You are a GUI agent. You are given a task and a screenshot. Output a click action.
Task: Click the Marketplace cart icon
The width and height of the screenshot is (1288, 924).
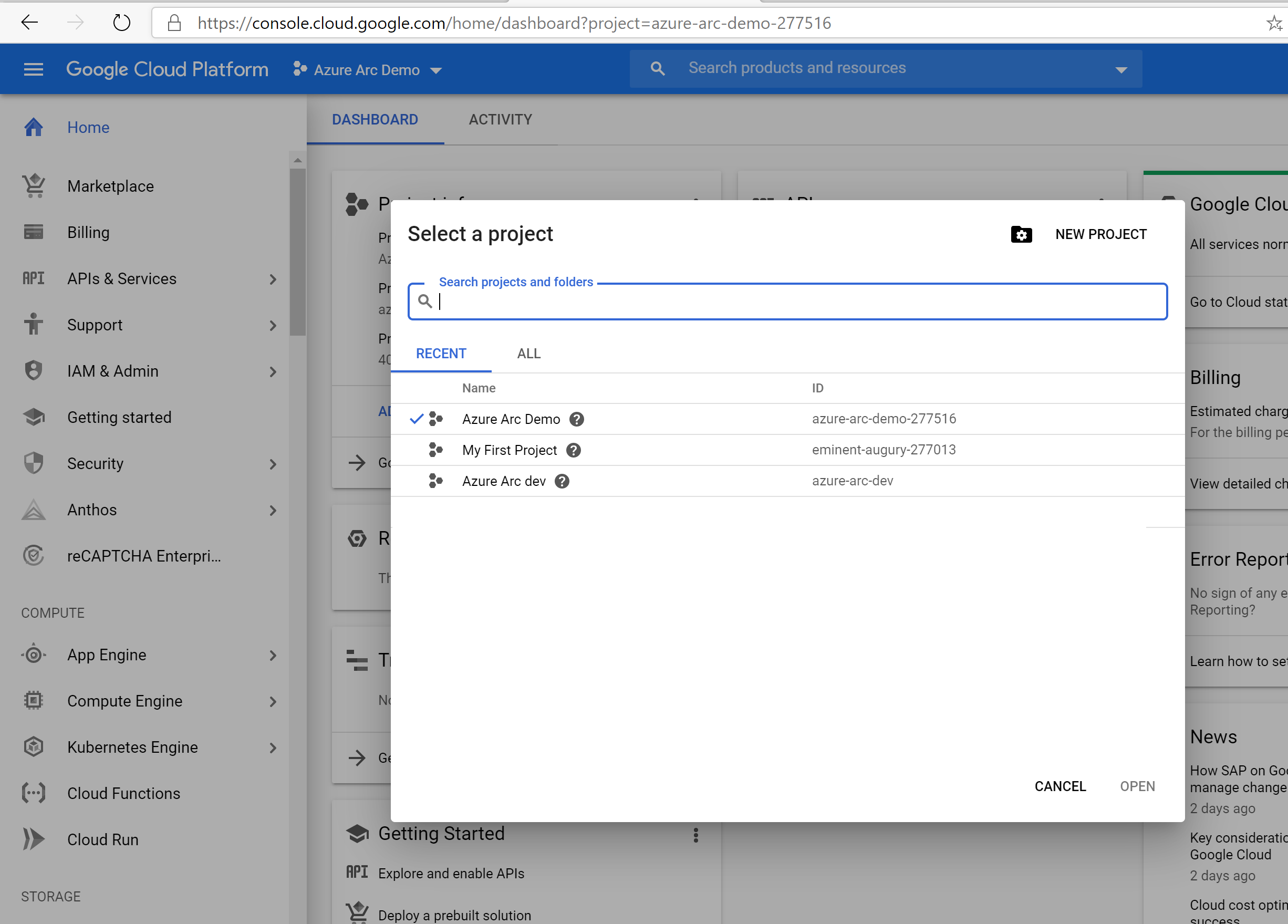pyautogui.click(x=34, y=186)
